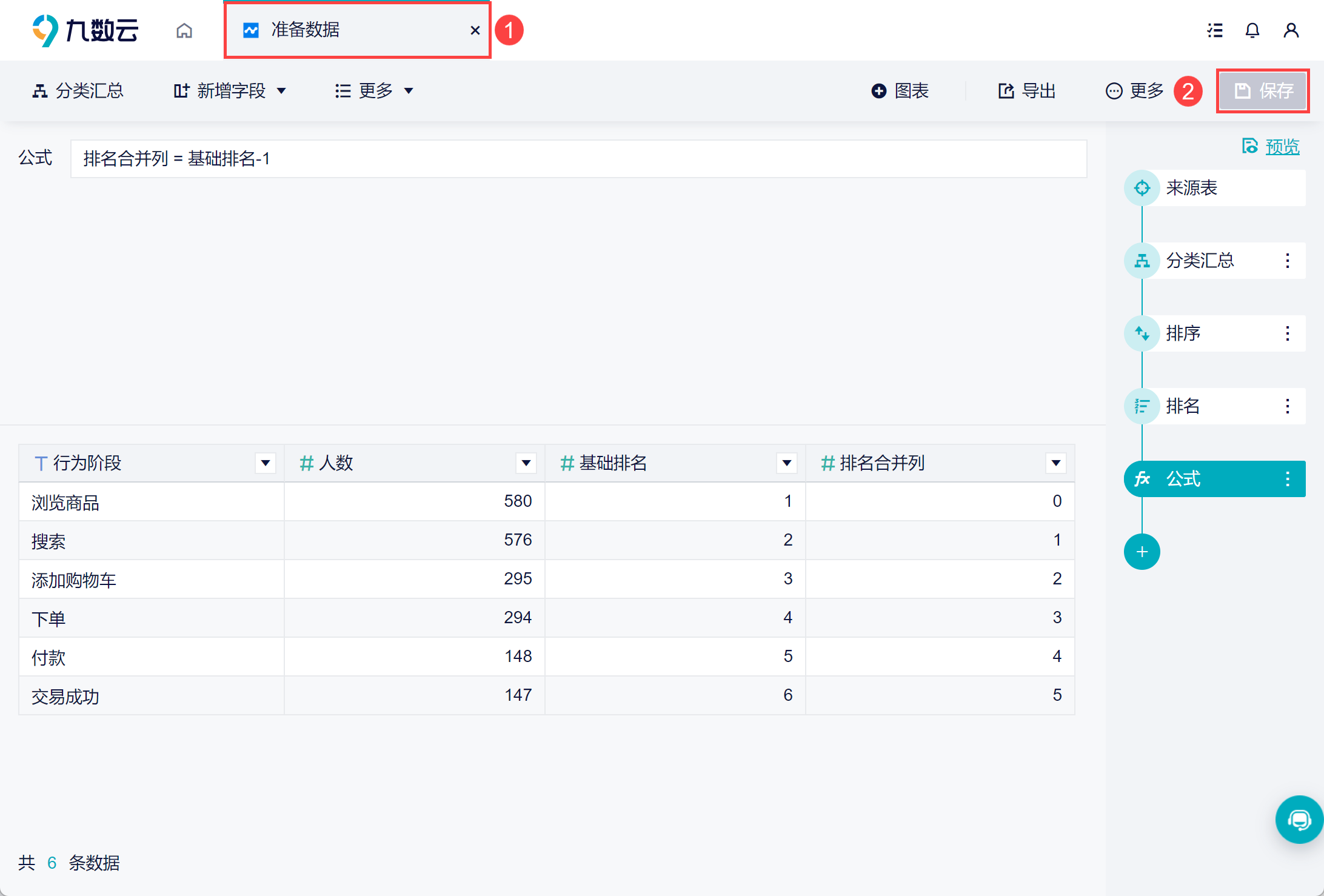Open options menu for 分类汇总 step
The image size is (1324, 896).
coord(1288,261)
